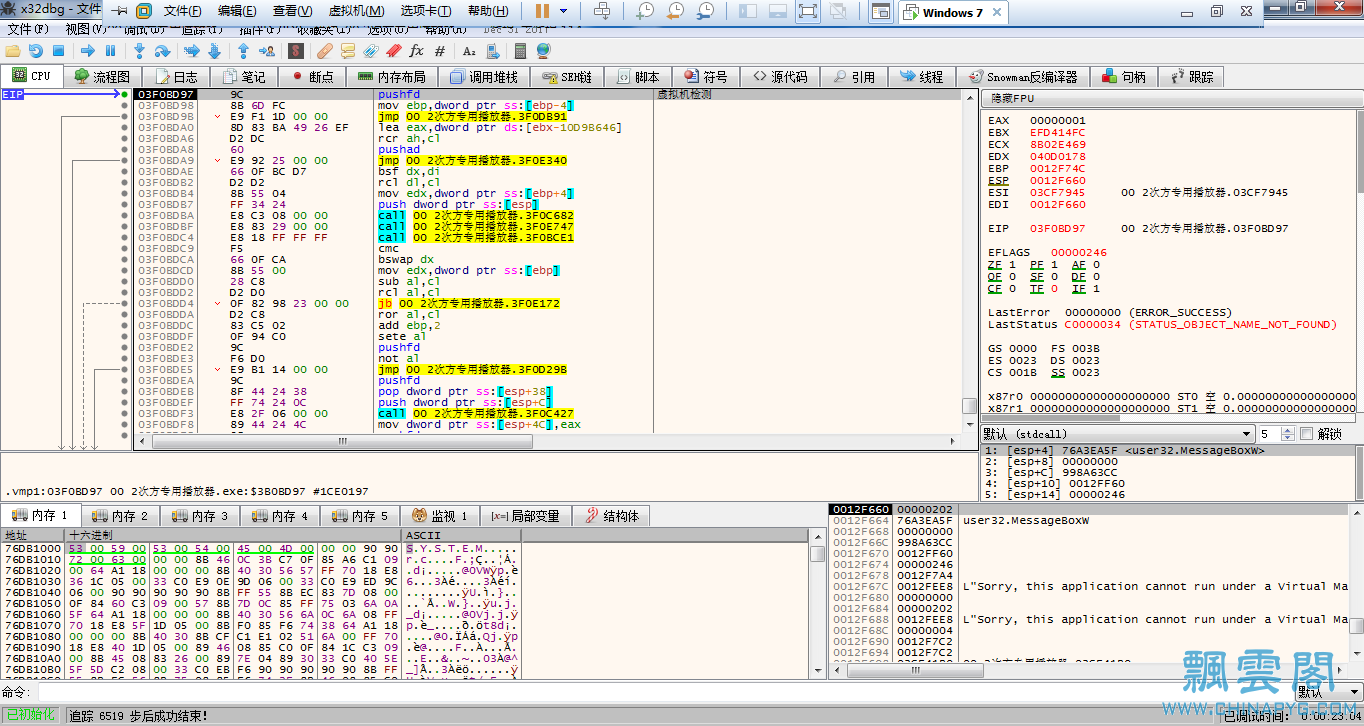Open the VMware 查看(V) menu
The image size is (1364, 726).
291,12
